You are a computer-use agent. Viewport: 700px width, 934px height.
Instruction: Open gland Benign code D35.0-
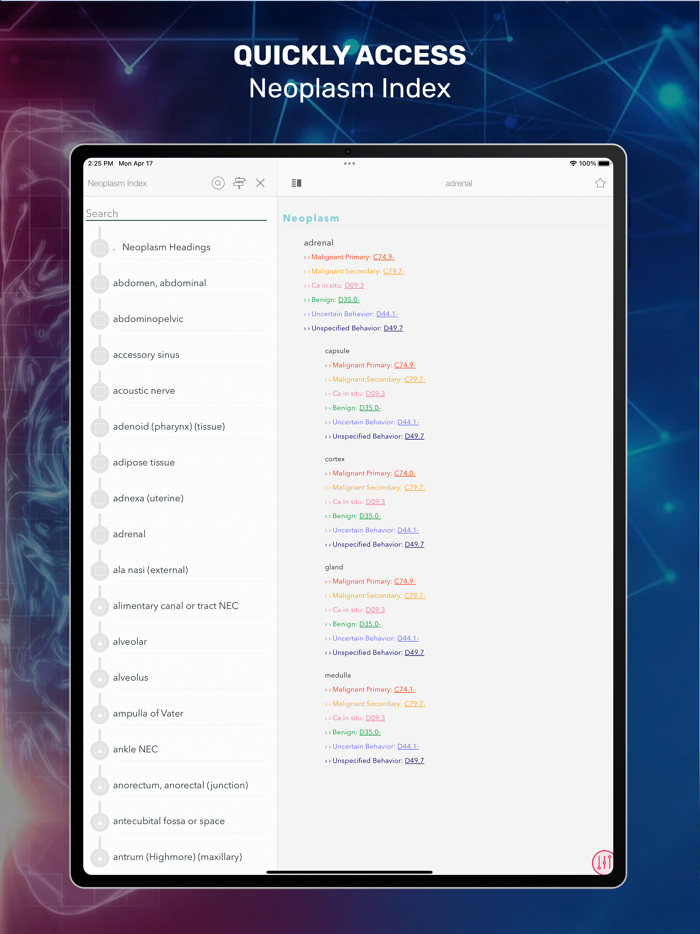coord(370,624)
